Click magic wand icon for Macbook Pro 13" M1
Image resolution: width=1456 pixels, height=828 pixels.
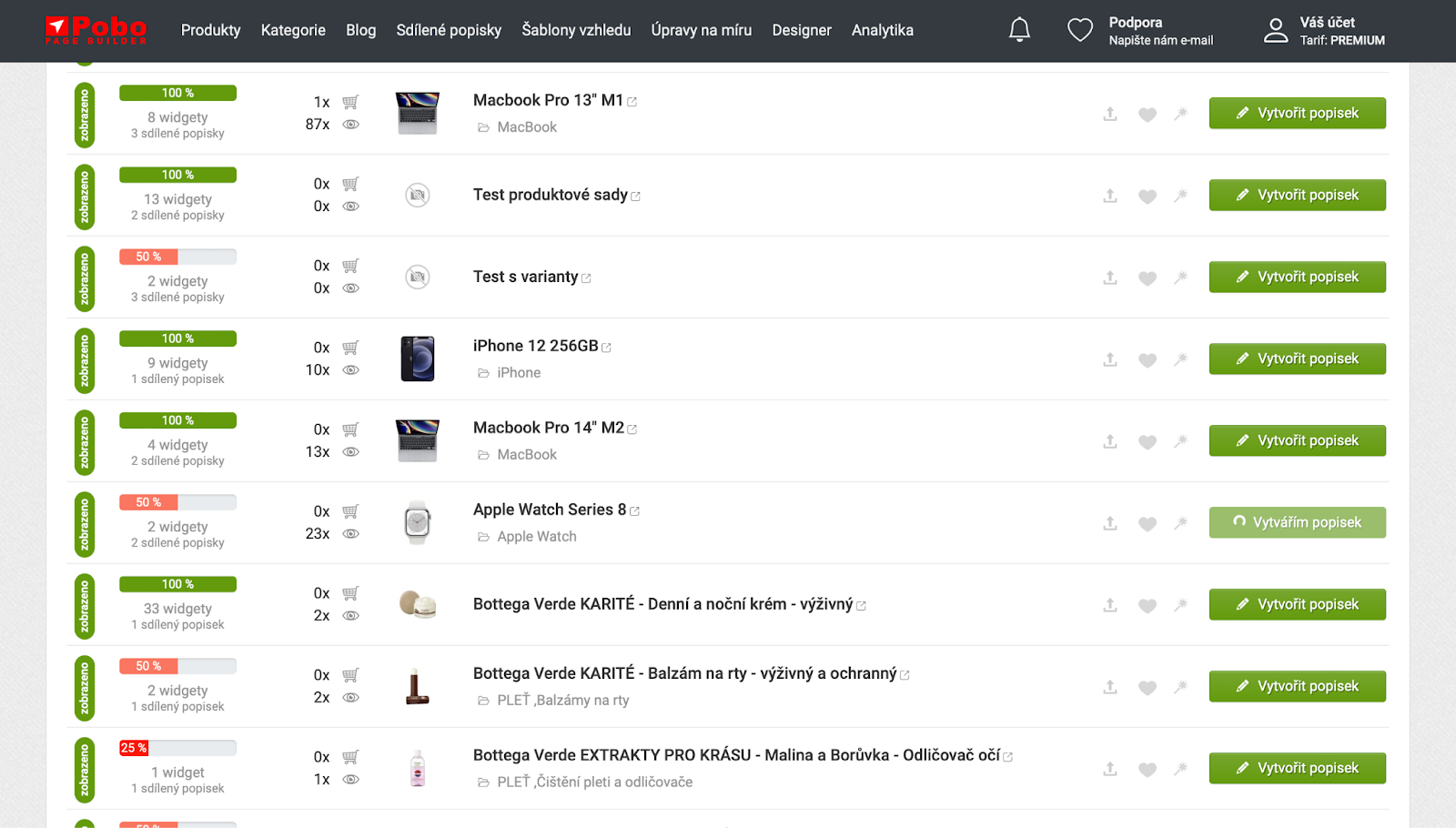pyautogui.click(x=1180, y=114)
